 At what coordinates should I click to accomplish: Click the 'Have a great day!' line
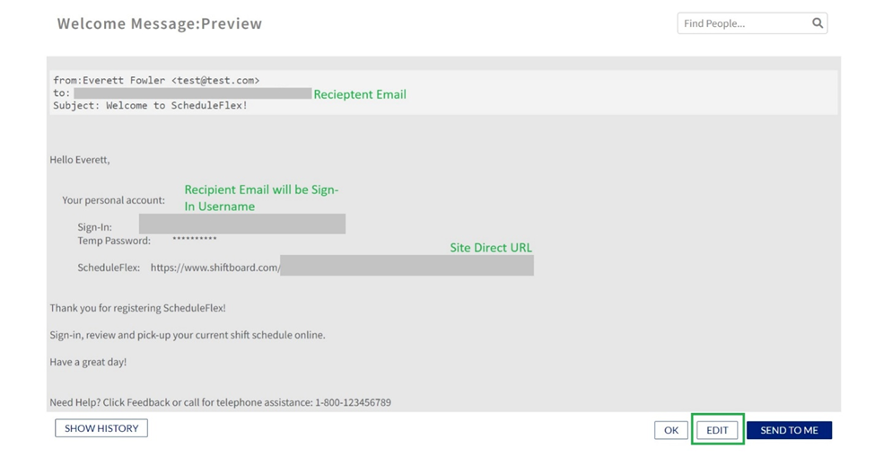[88, 362]
